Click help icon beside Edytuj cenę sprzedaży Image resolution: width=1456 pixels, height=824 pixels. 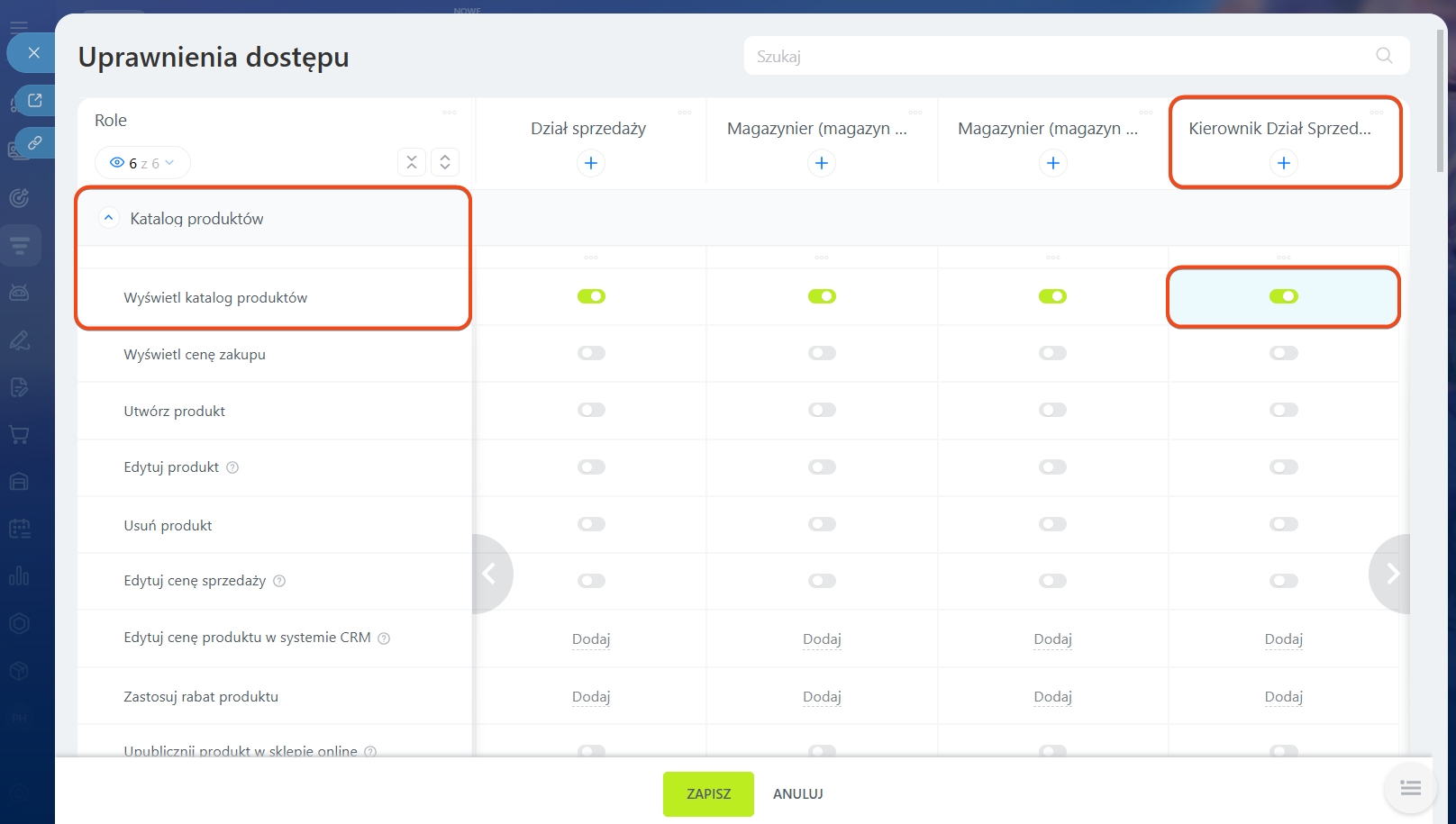pyautogui.click(x=279, y=581)
